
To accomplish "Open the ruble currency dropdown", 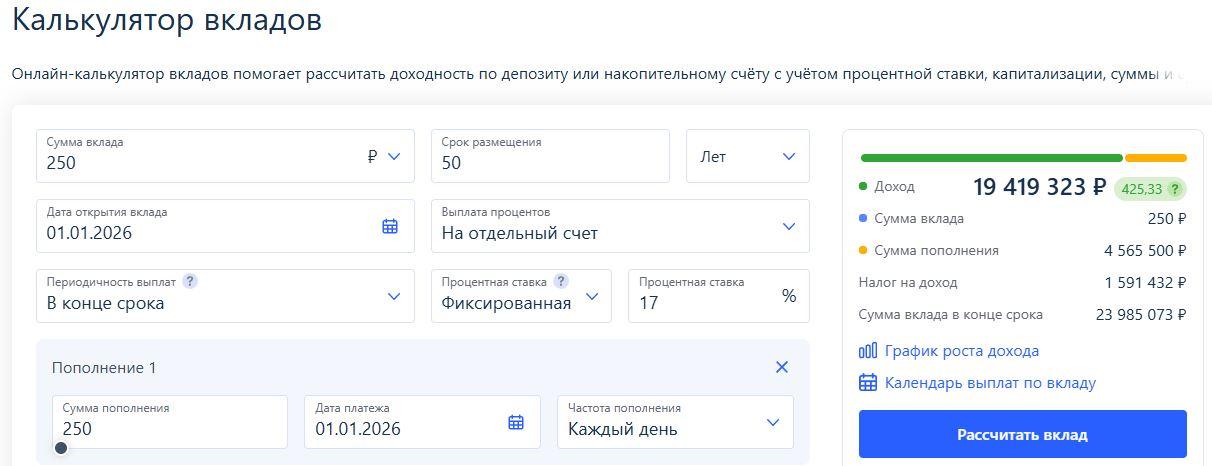I will click(384, 157).
